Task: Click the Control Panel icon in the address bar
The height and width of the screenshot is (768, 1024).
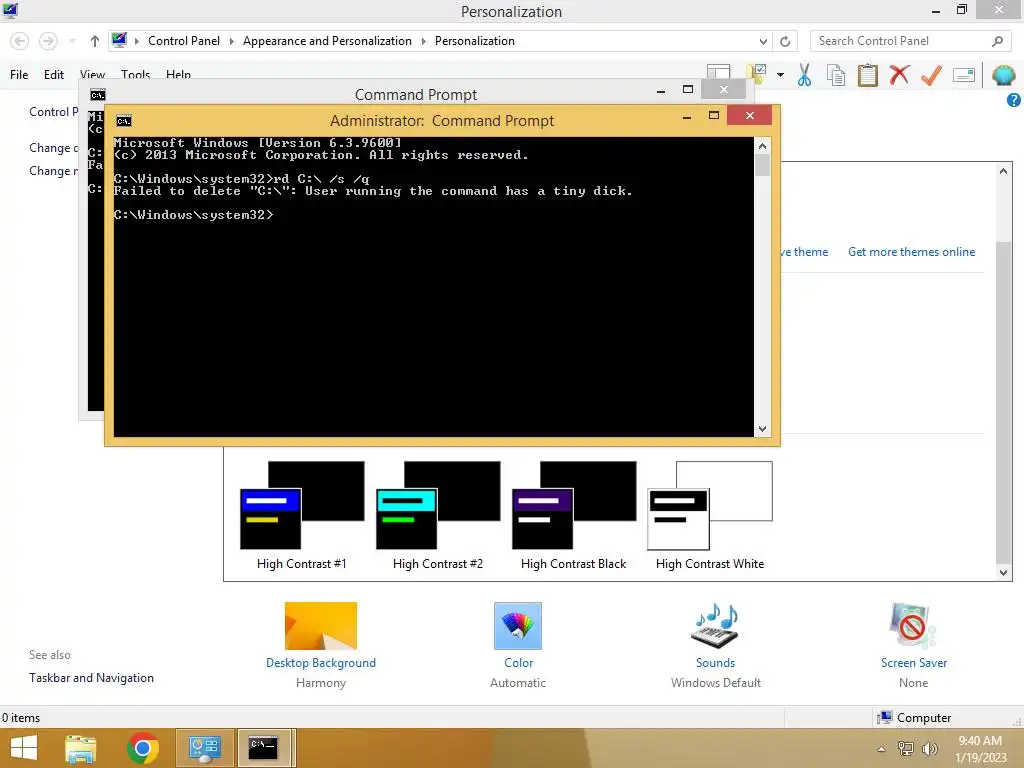Action: [119, 40]
